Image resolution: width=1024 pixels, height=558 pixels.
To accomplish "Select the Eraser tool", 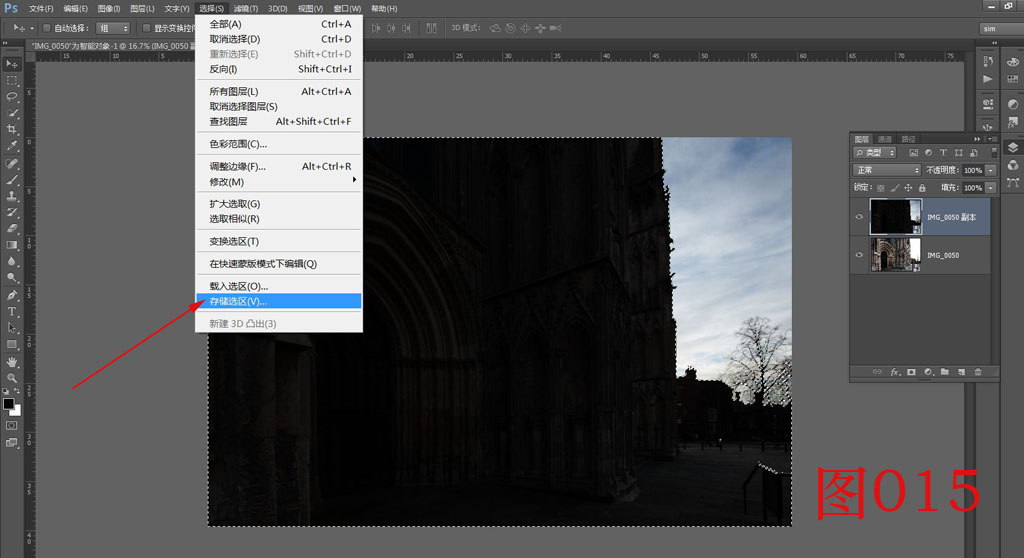I will click(x=12, y=229).
